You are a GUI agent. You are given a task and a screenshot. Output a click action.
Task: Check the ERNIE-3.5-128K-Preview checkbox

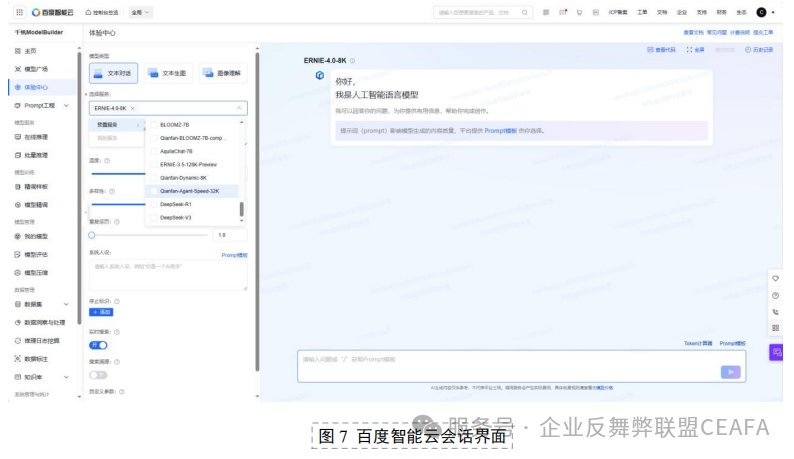coord(154,164)
